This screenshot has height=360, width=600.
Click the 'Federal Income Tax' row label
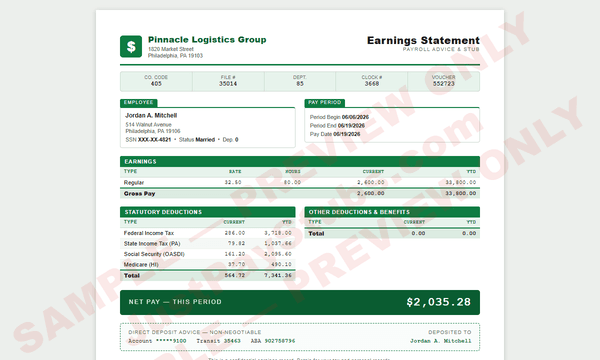149,233
